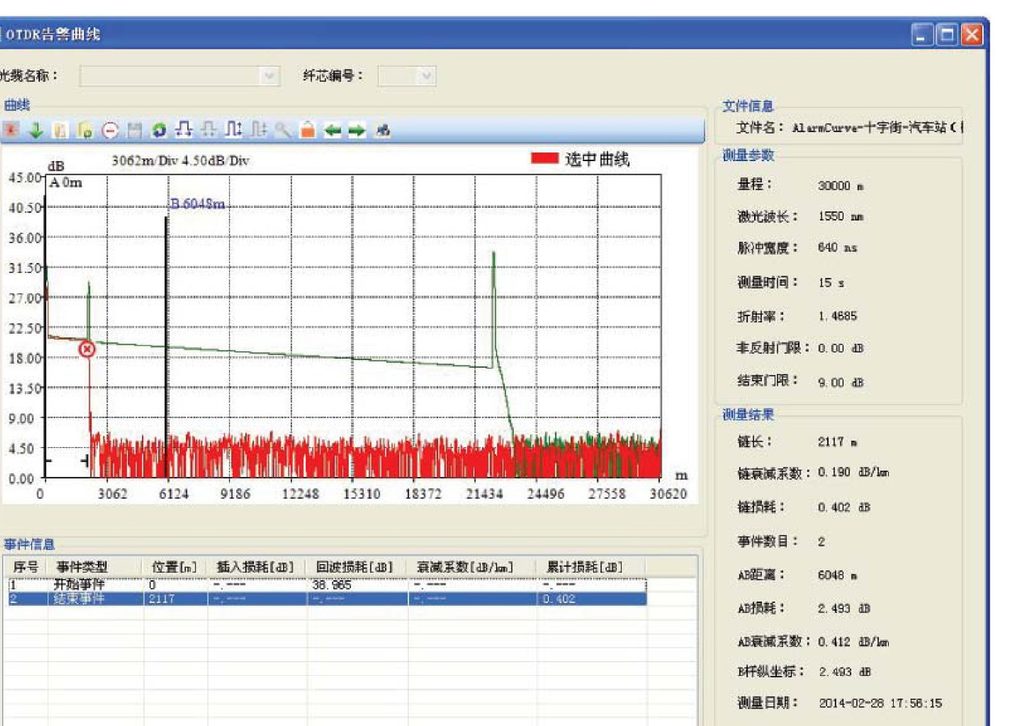Click the measurement date 2014-02-28 17:58:15
The width and height of the screenshot is (1024, 726).
[880, 703]
